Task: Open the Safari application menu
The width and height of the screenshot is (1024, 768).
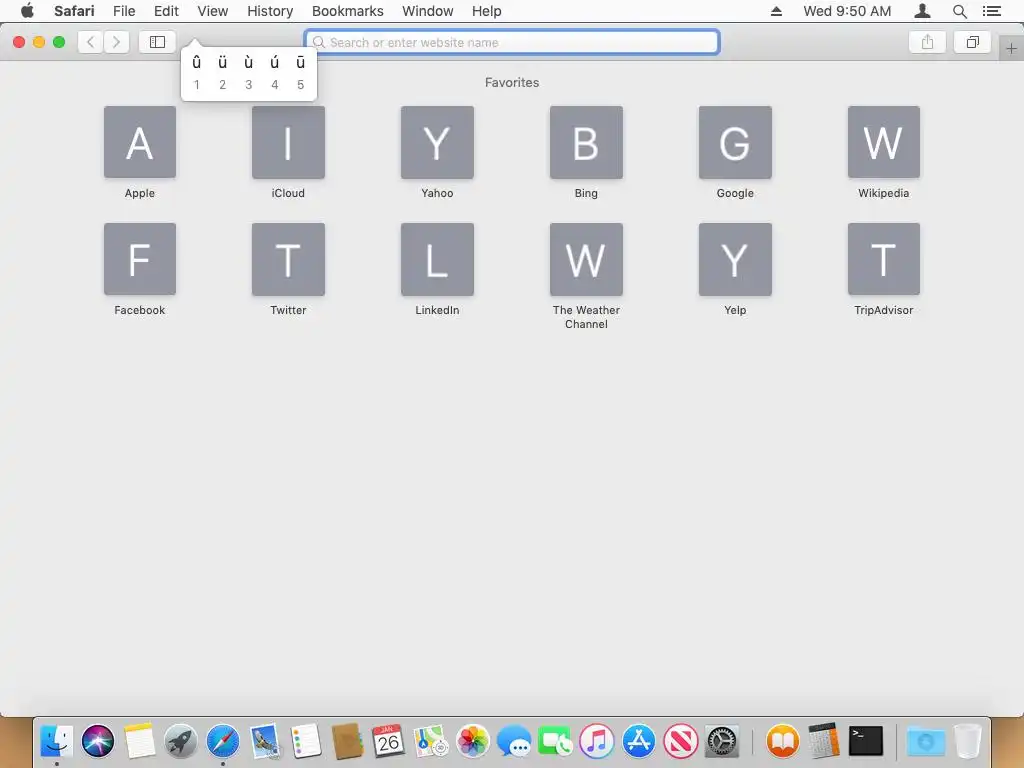Action: click(74, 11)
